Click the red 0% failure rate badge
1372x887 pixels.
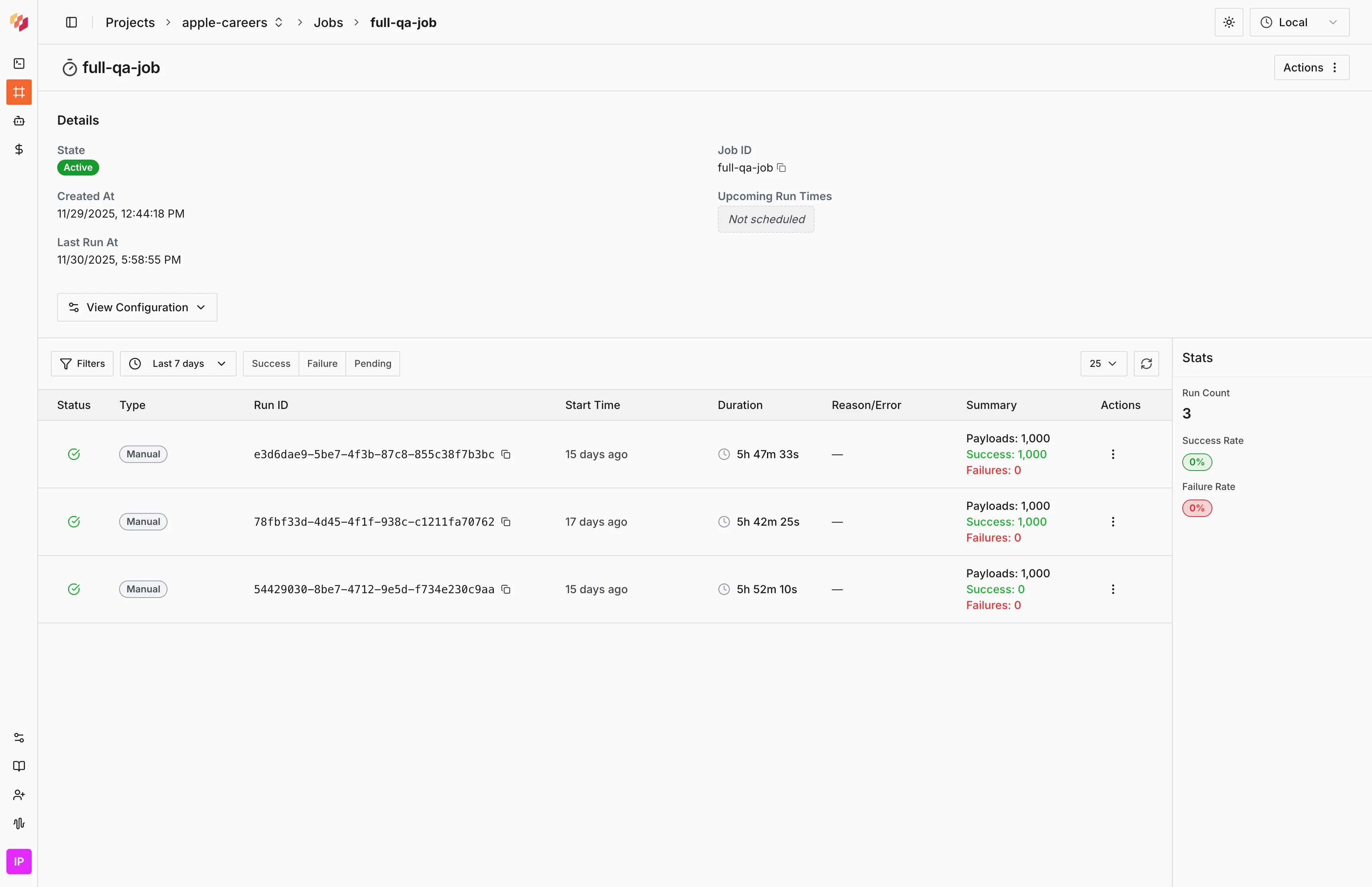(x=1197, y=508)
